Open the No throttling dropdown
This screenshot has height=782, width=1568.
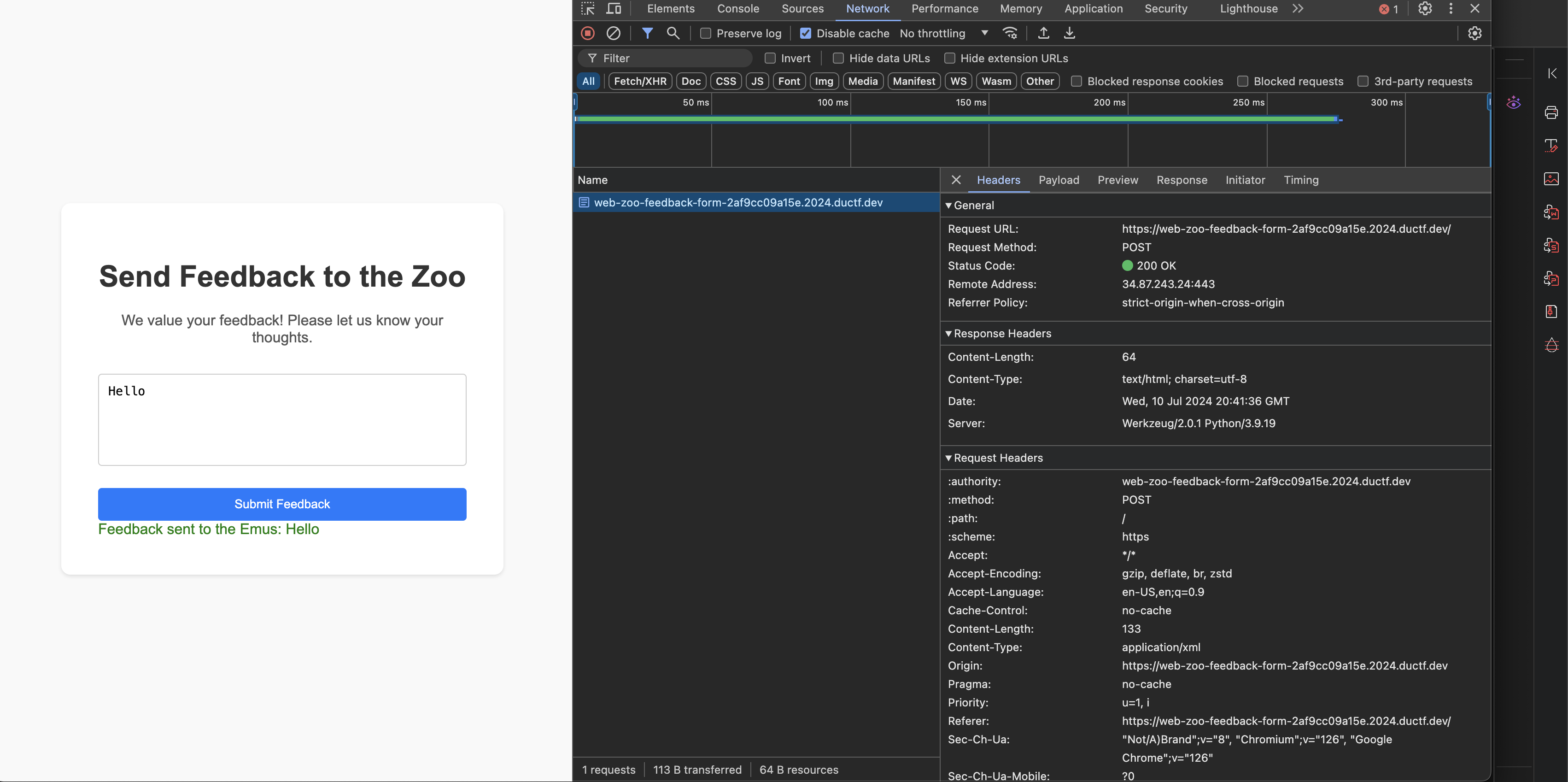[x=943, y=34]
